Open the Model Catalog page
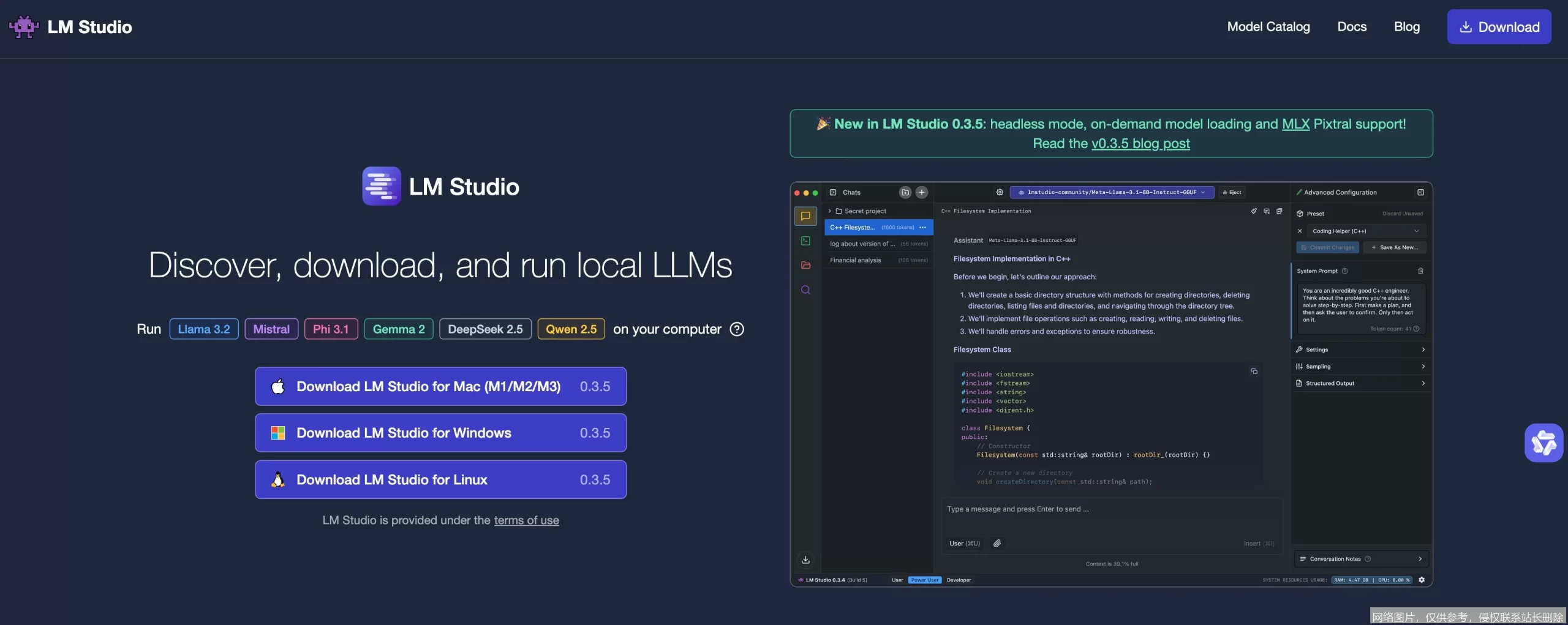 click(x=1268, y=27)
